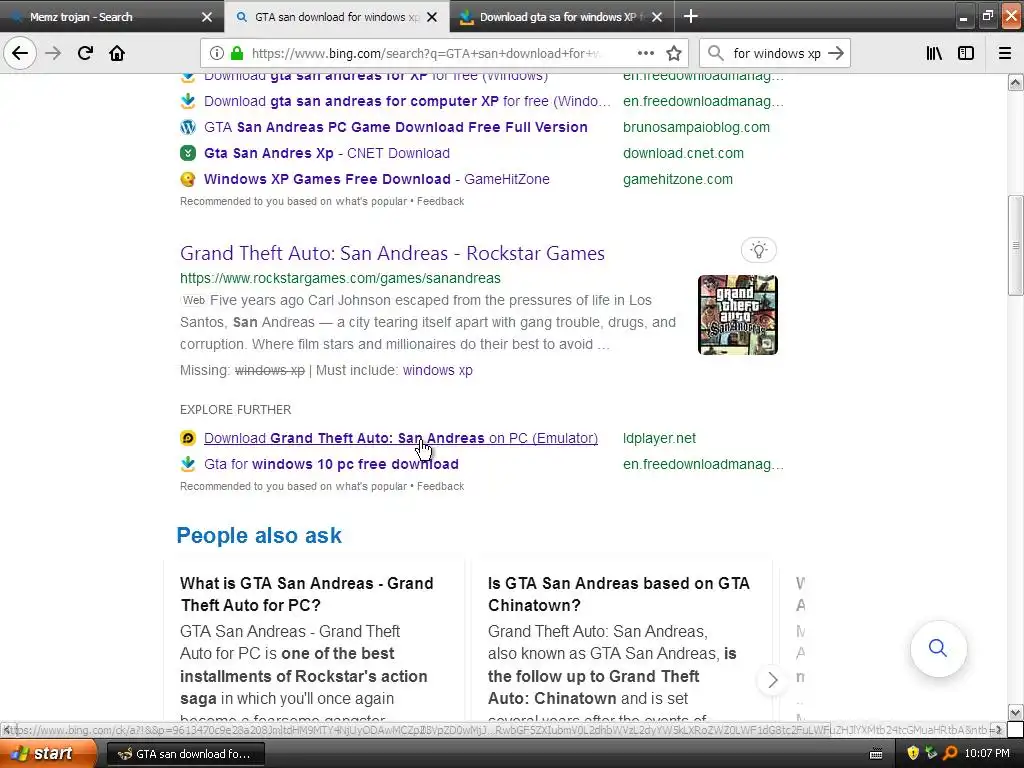1024x768 pixels.
Task: Click gamehitzone.com domain text
Action: [678, 179]
